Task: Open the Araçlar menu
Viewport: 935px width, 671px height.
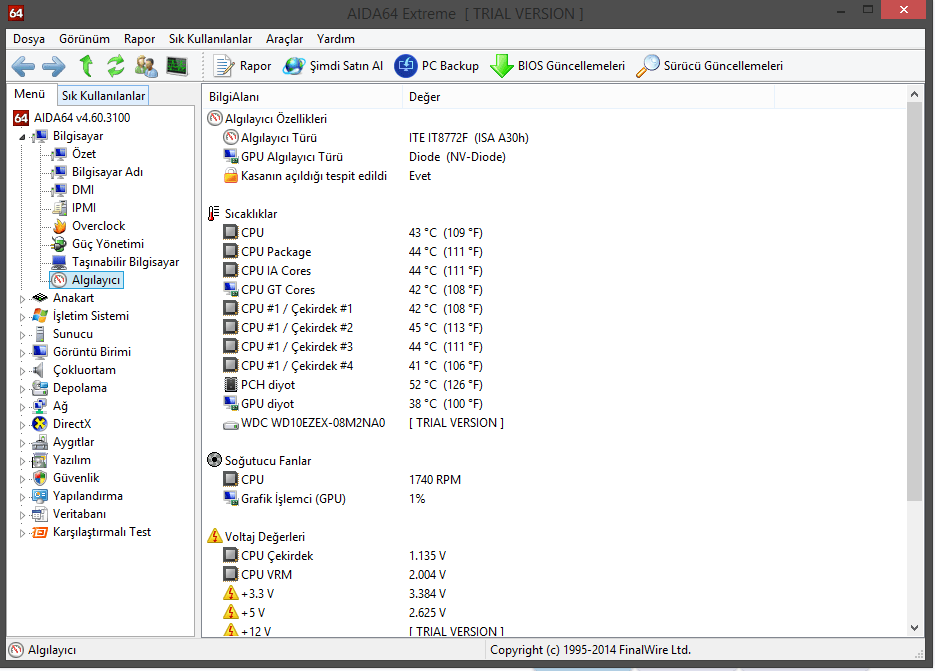Action: click(x=284, y=39)
